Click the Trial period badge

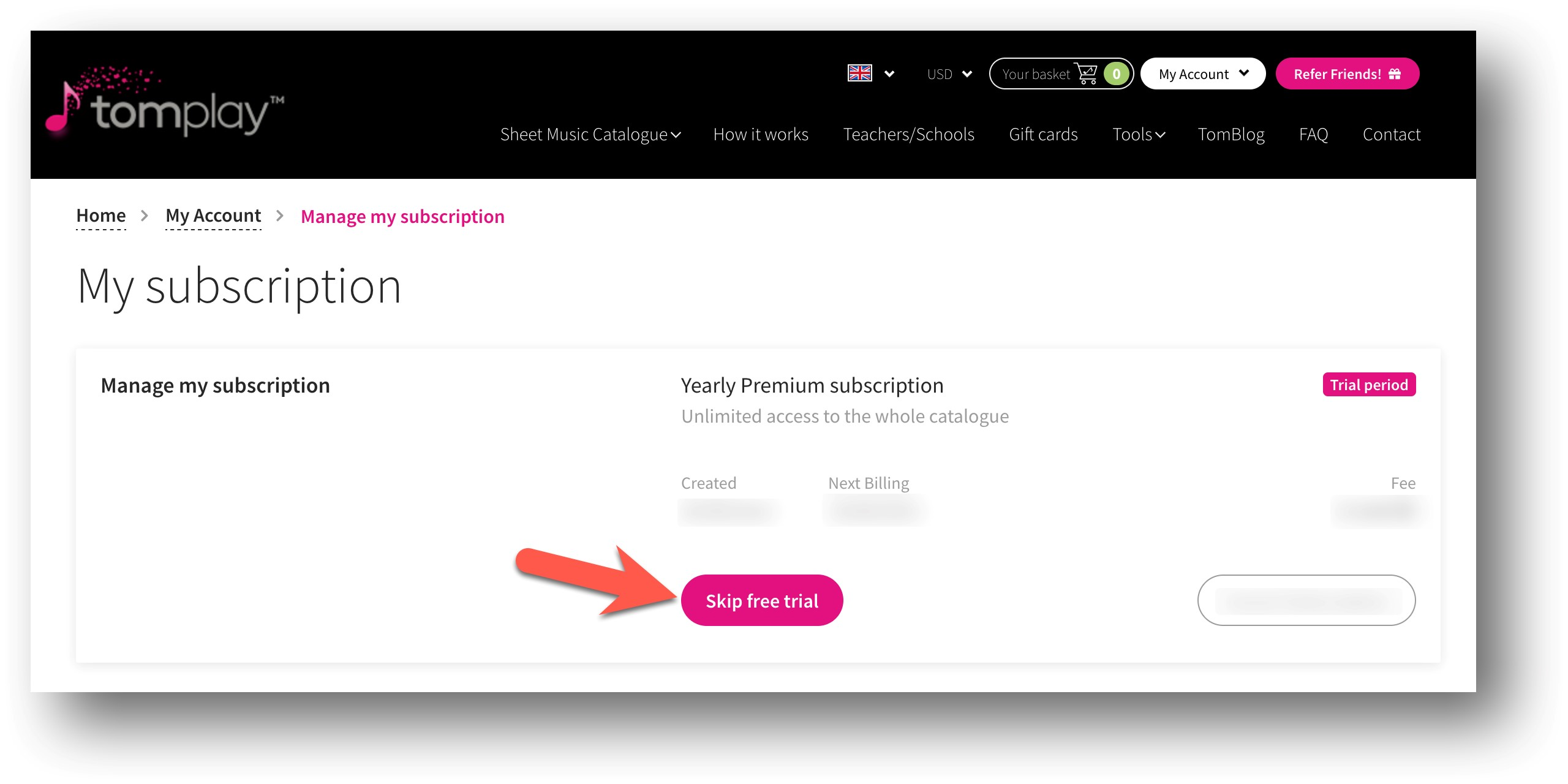click(x=1369, y=385)
